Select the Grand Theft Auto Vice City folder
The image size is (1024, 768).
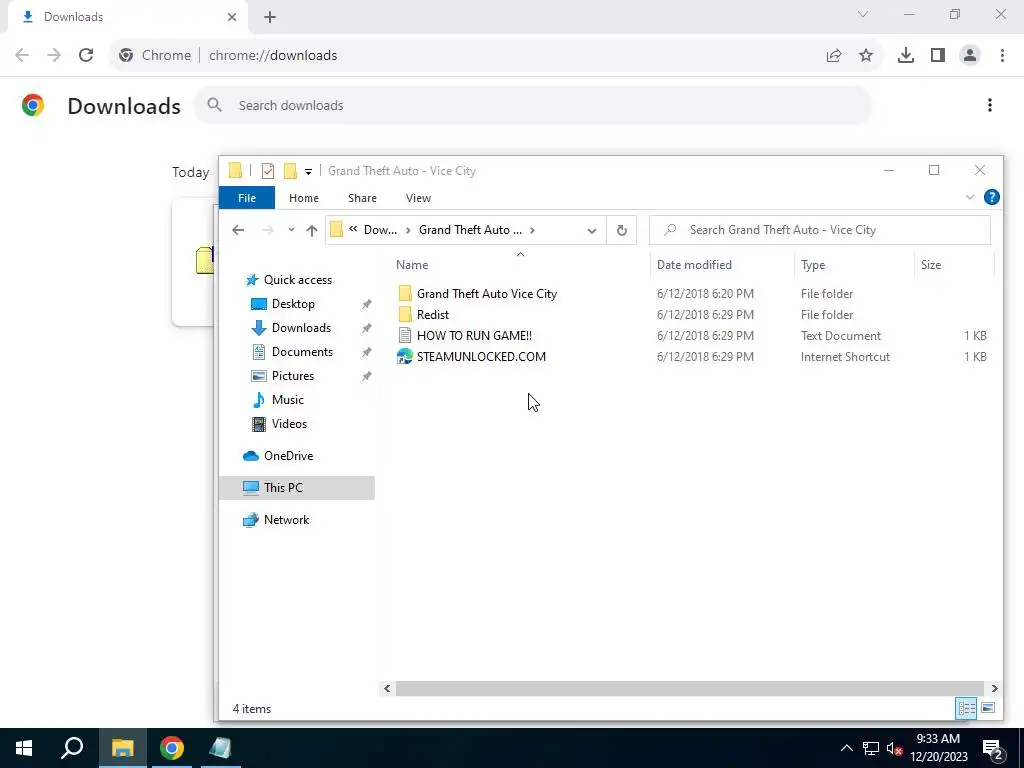[x=487, y=294]
